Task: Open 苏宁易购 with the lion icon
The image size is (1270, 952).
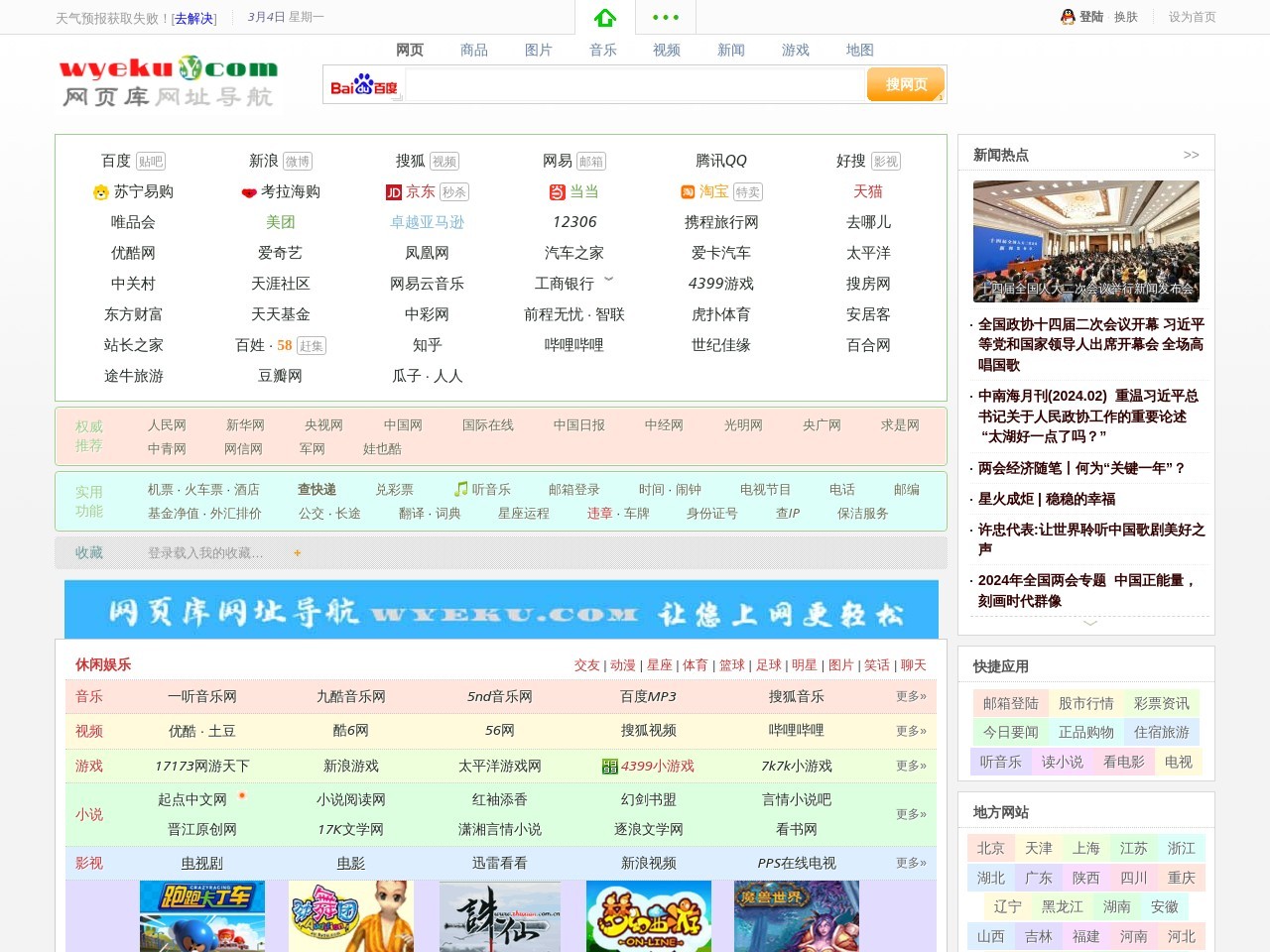Action: click(x=100, y=192)
